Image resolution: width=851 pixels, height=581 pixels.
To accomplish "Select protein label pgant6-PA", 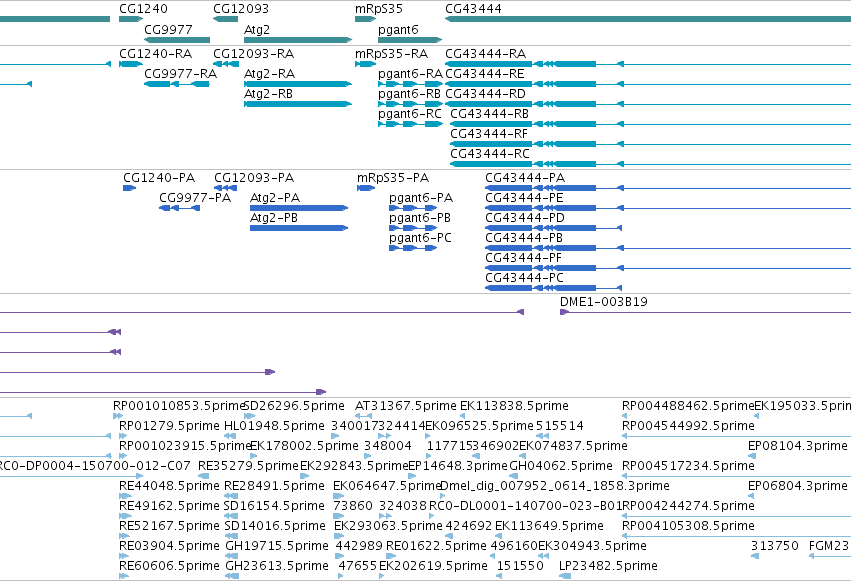I will click(421, 199).
